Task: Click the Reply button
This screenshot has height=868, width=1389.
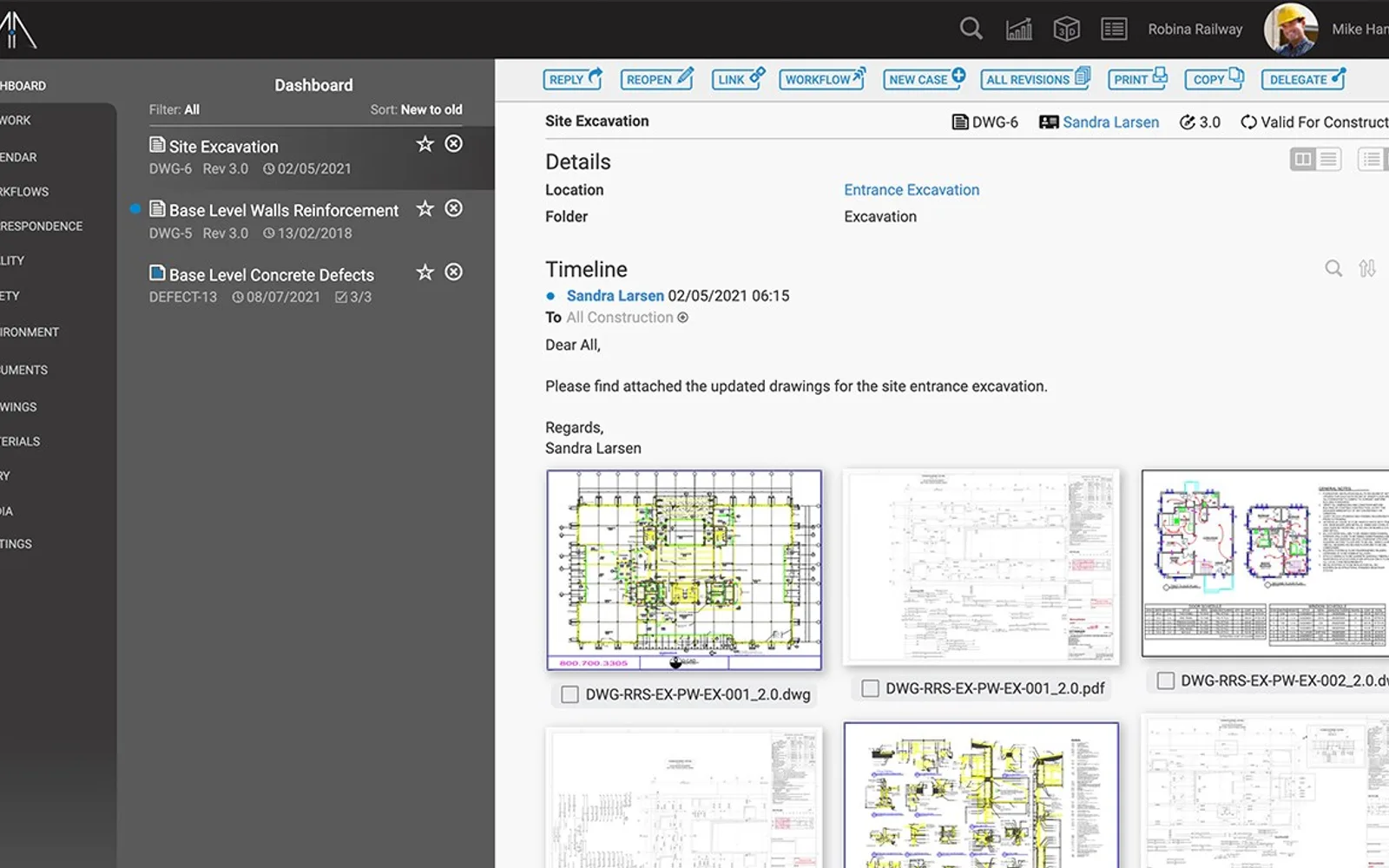Action: click(x=573, y=79)
